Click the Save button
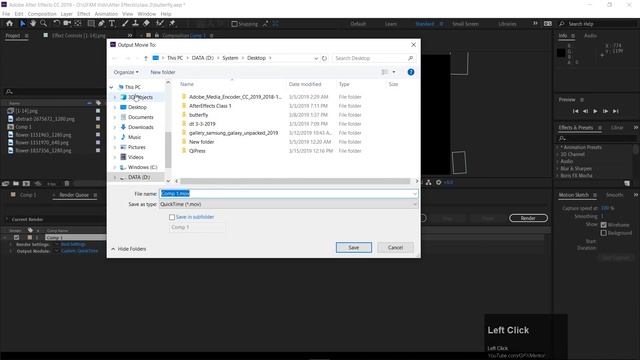This screenshot has height=360, width=640. 353,247
